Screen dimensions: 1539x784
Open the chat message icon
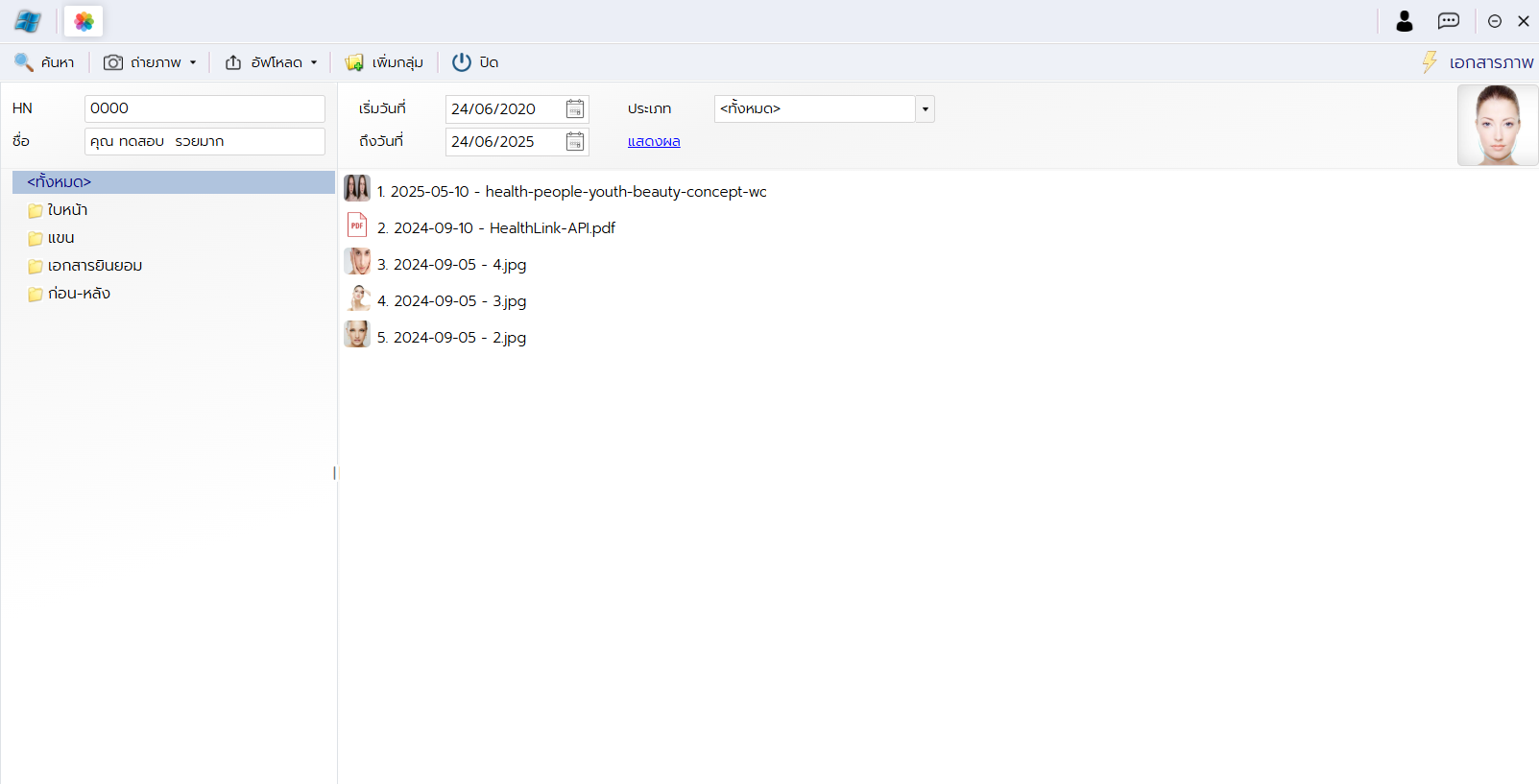tap(1449, 21)
